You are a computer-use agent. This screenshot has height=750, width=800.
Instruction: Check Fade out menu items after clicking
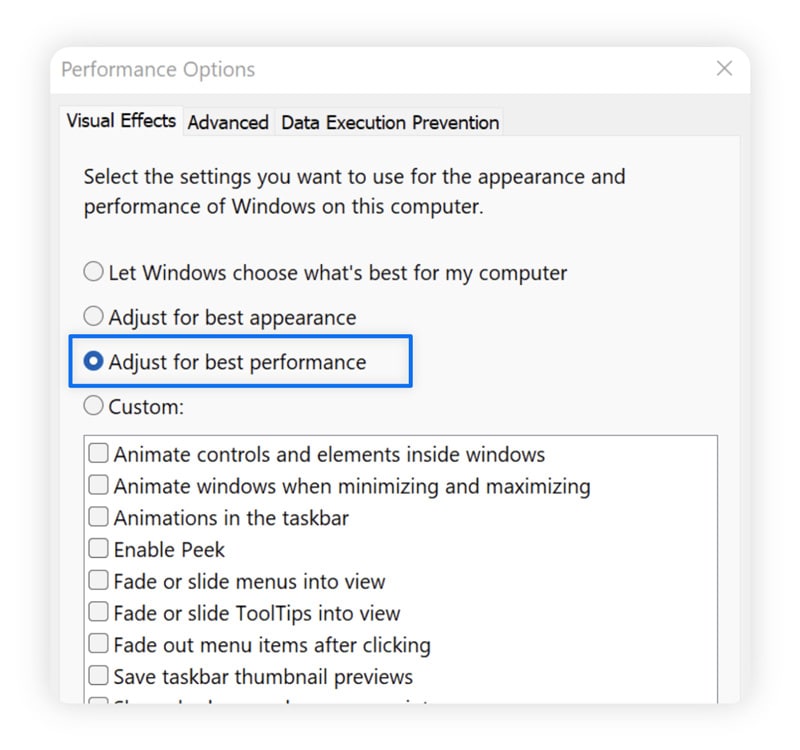coord(98,644)
